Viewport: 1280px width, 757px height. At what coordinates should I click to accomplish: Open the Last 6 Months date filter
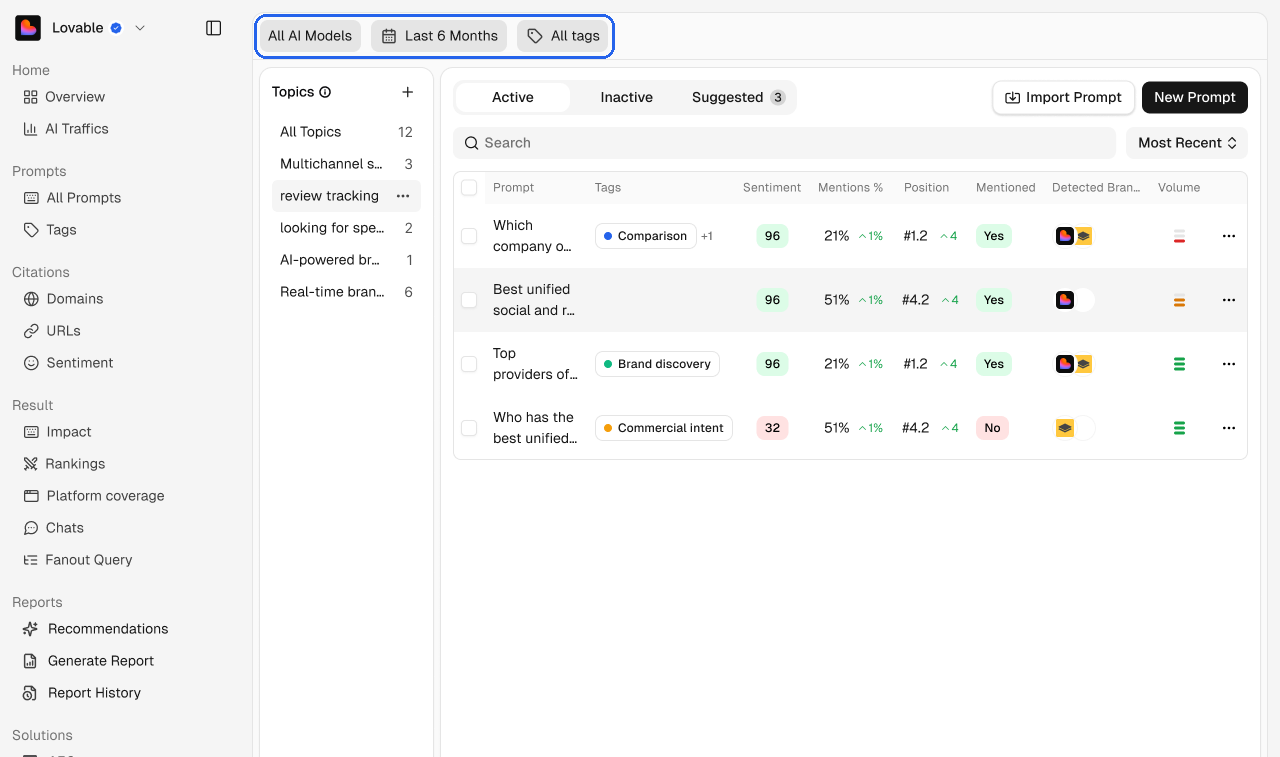pos(439,36)
